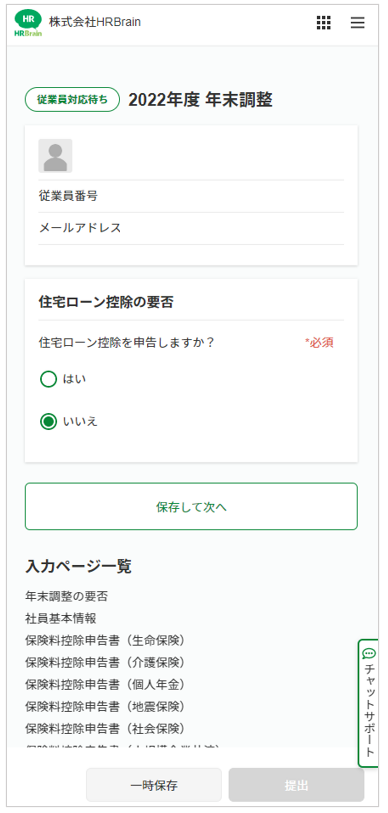The height and width of the screenshot is (813, 388).
Task: Open the chat support speech bubble icon
Action: [369, 653]
